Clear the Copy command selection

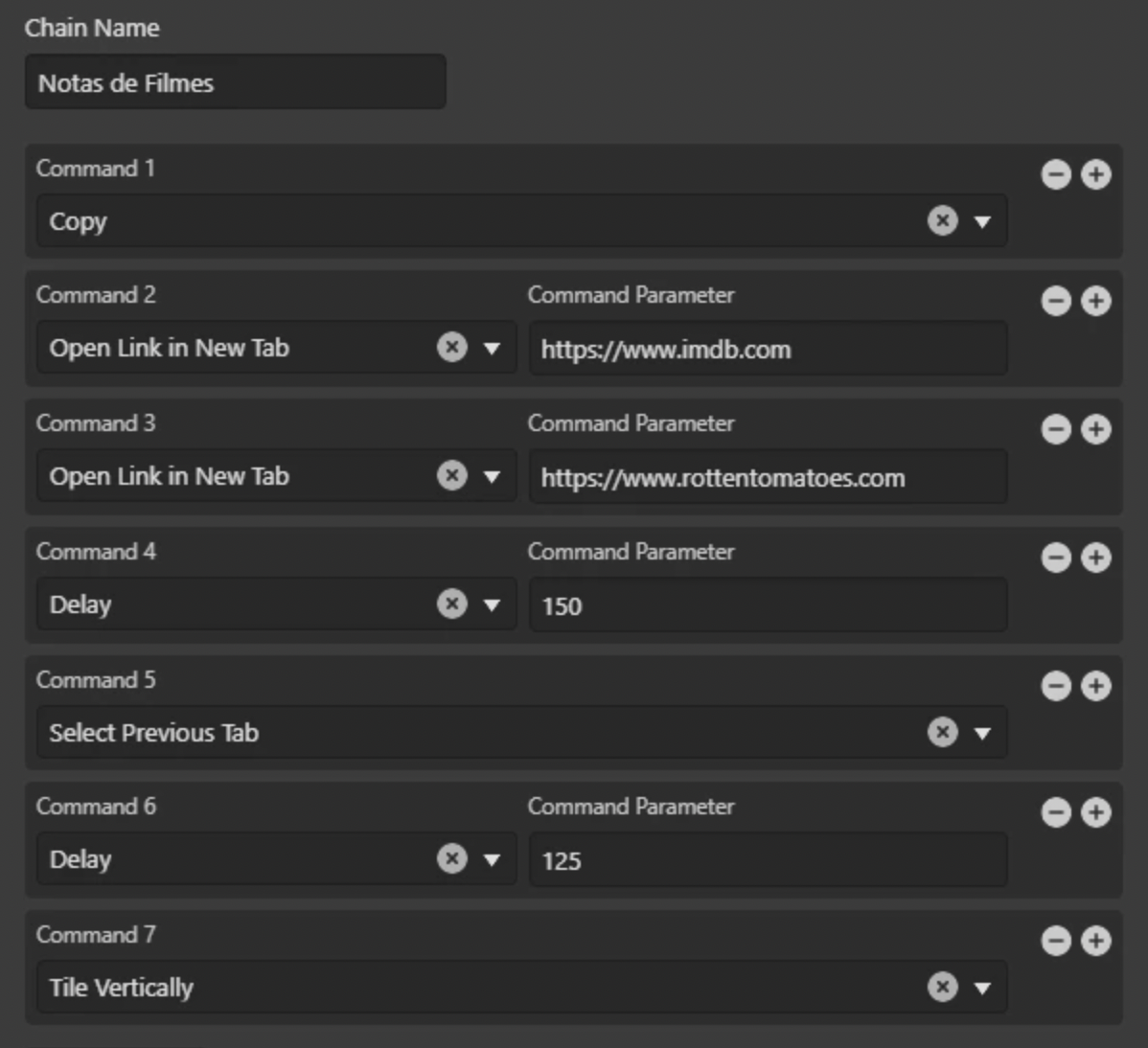[942, 220]
